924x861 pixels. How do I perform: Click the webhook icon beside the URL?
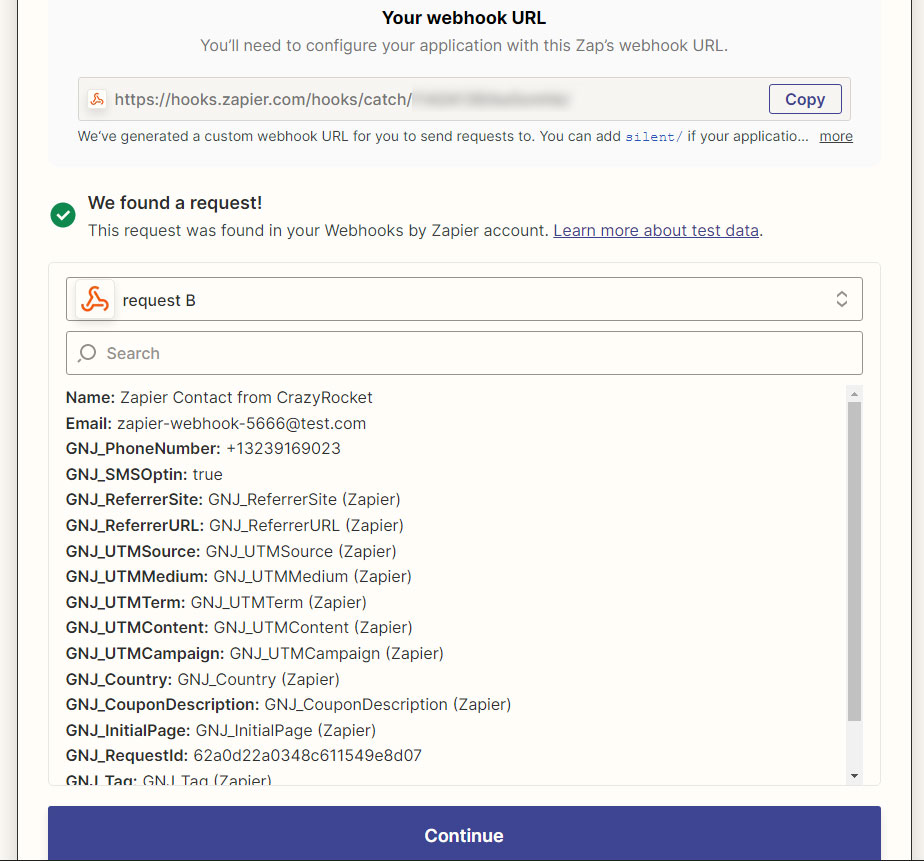[x=97, y=99]
